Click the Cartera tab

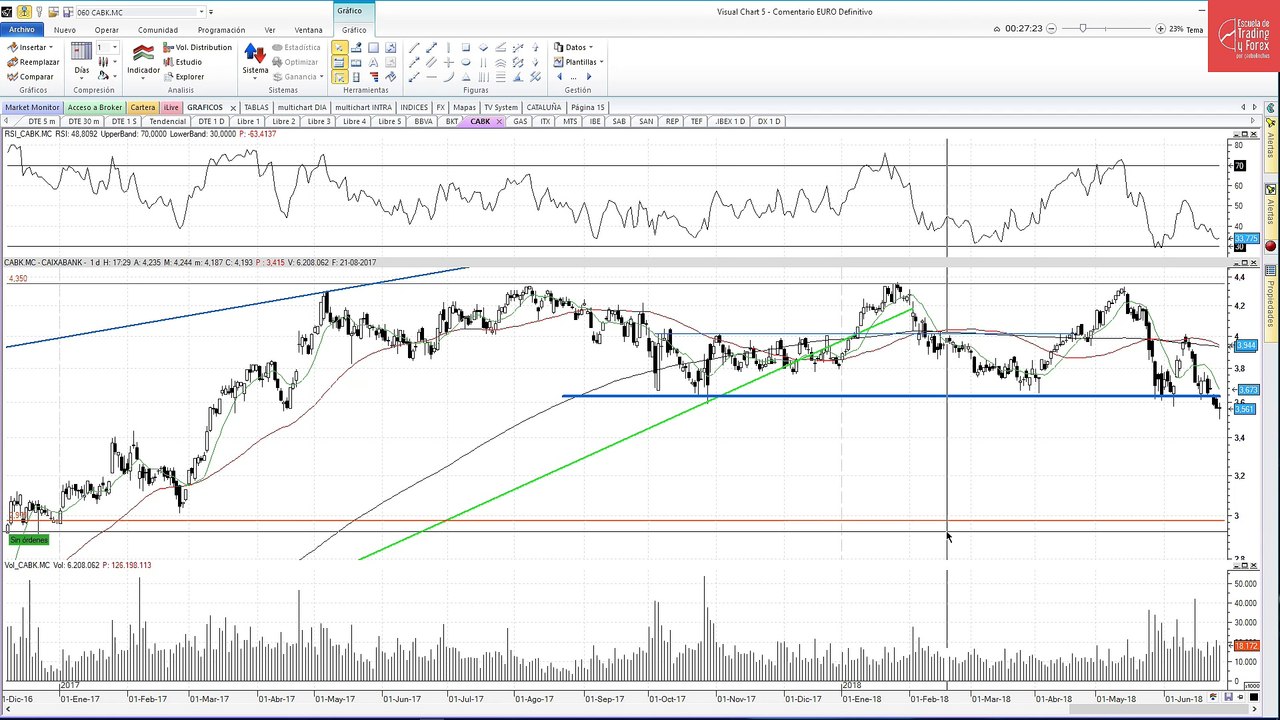[143, 107]
